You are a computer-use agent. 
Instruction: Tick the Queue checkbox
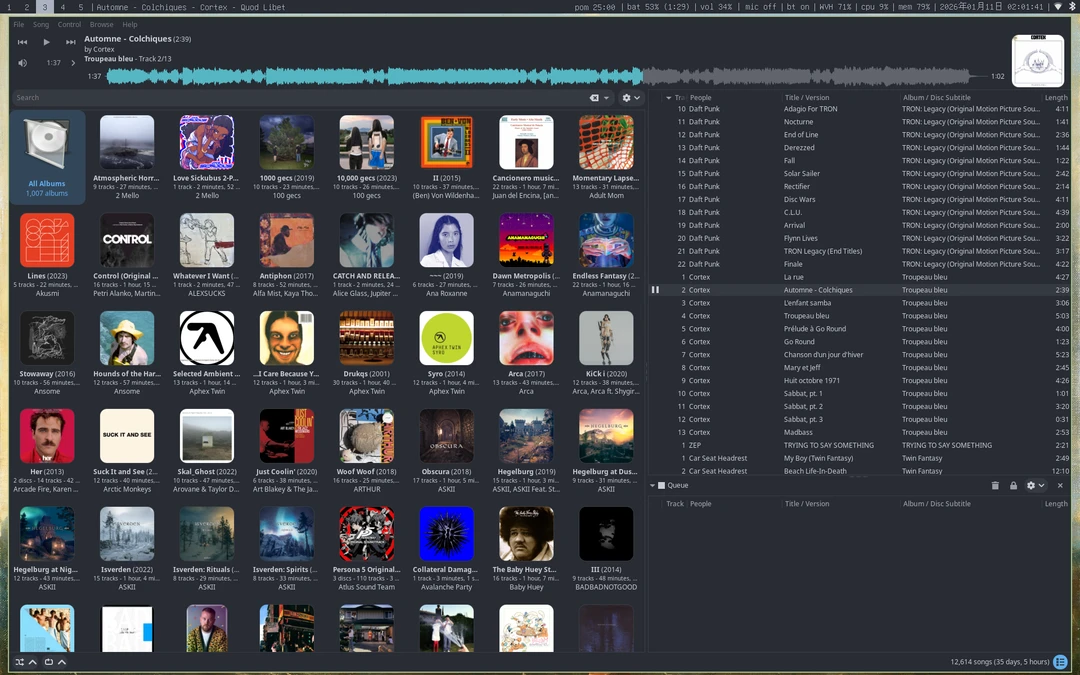click(661, 485)
